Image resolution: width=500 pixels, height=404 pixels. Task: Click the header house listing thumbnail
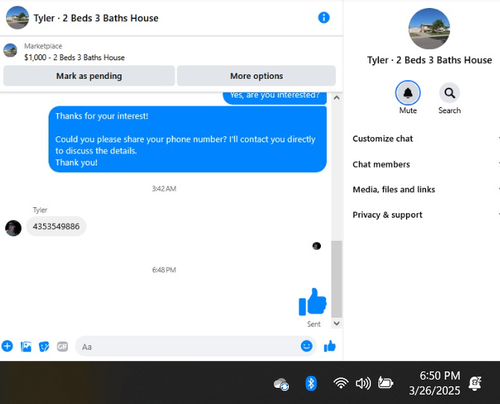(17, 18)
